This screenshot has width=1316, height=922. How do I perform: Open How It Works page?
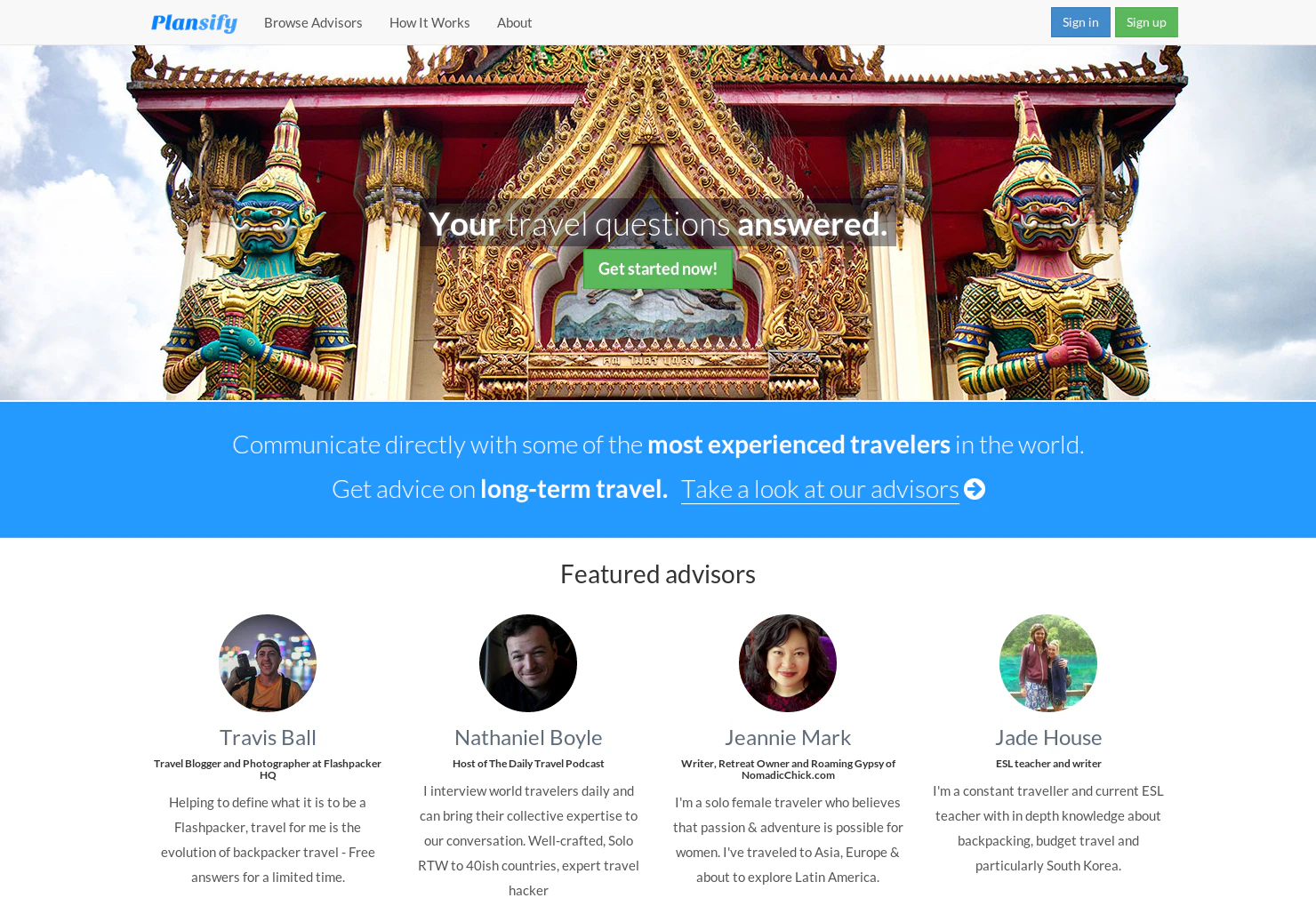pos(429,22)
